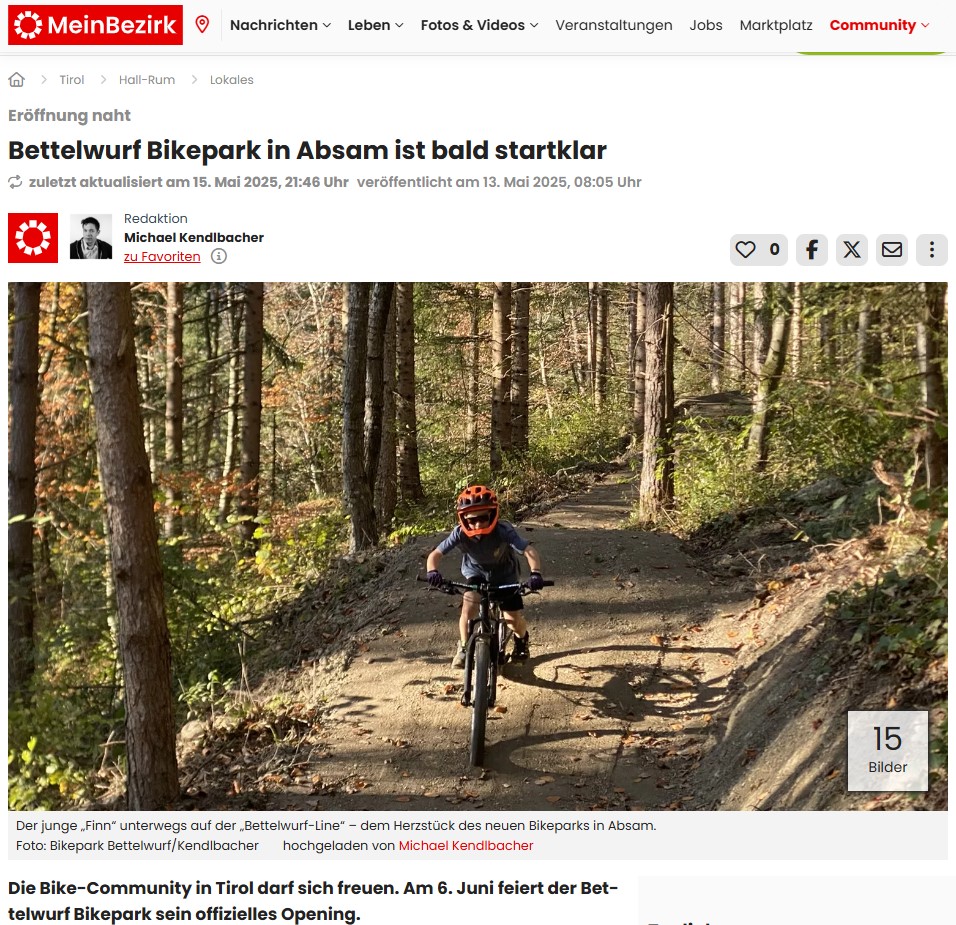Open the Veranstaltungen menu item

click(613, 25)
